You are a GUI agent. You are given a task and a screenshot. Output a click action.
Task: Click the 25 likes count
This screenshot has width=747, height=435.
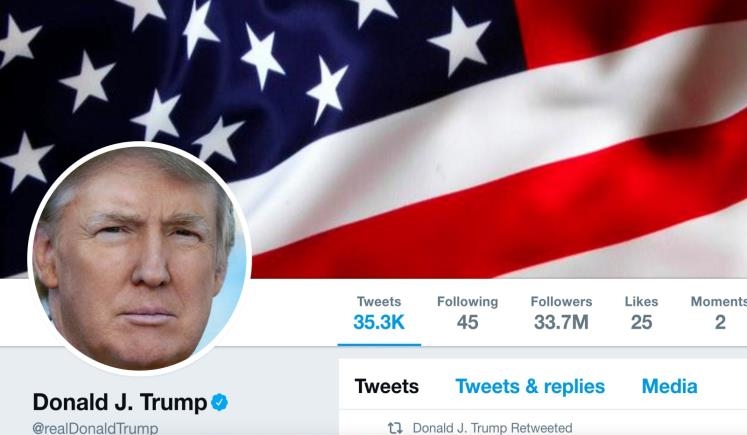pos(641,323)
